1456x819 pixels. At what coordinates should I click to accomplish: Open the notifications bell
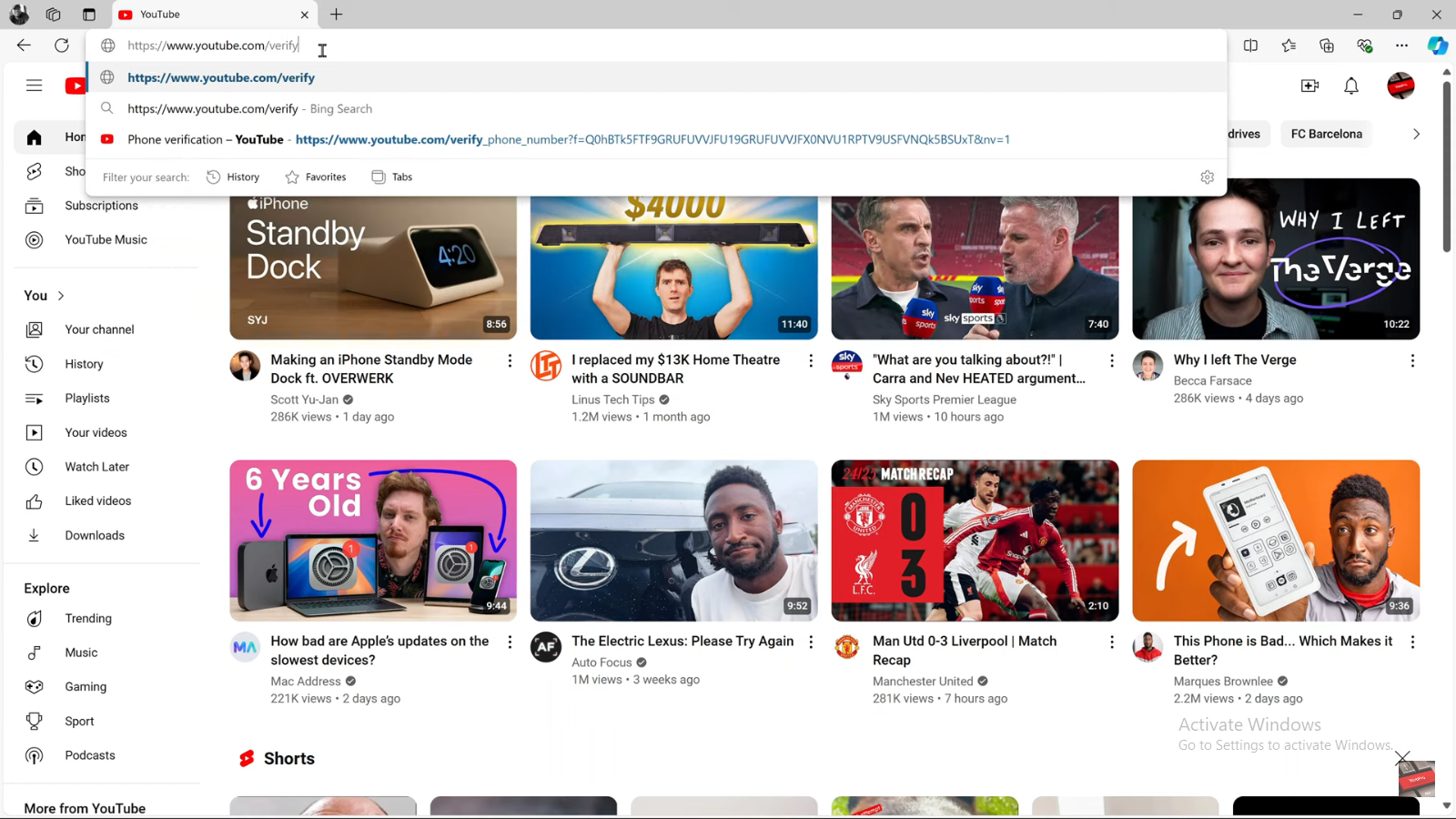[1351, 86]
